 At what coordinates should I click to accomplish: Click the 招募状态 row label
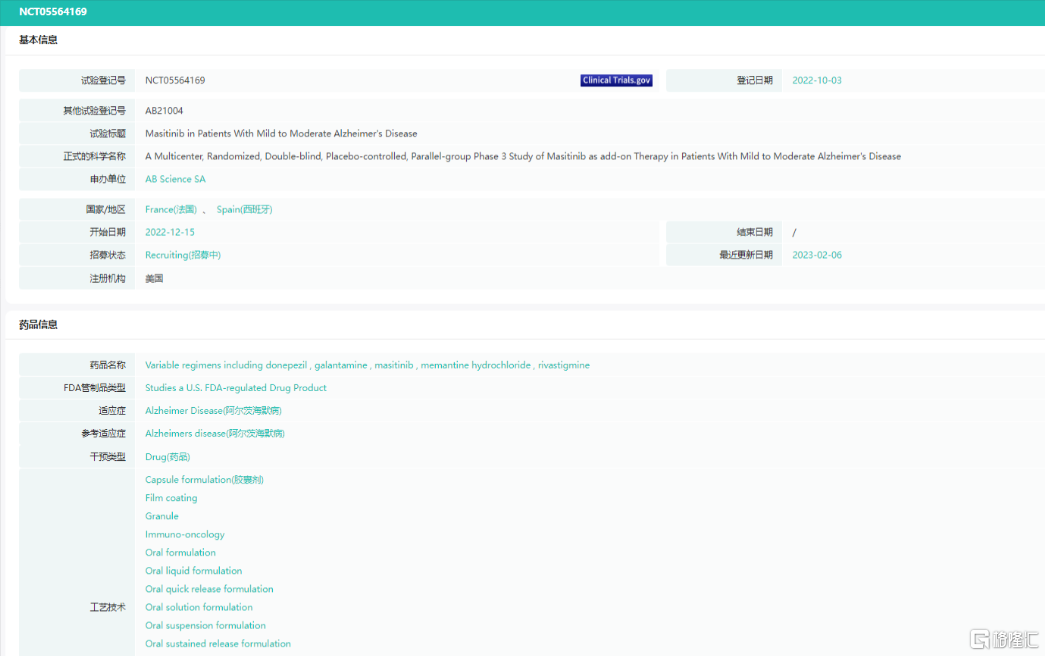point(107,255)
